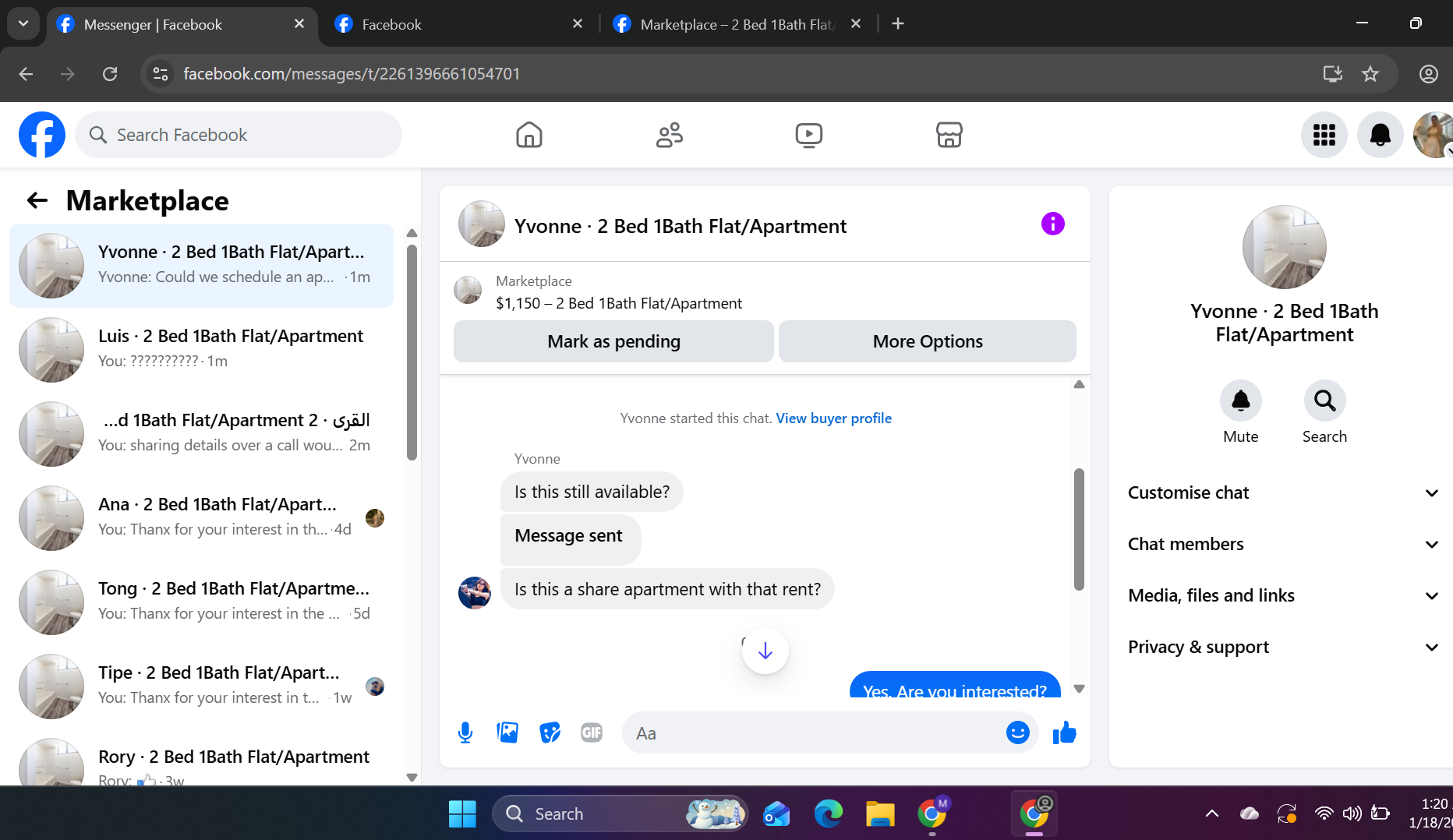This screenshot has width=1453, height=840.
Task: Jump to latest message with down arrow
Action: click(765, 651)
